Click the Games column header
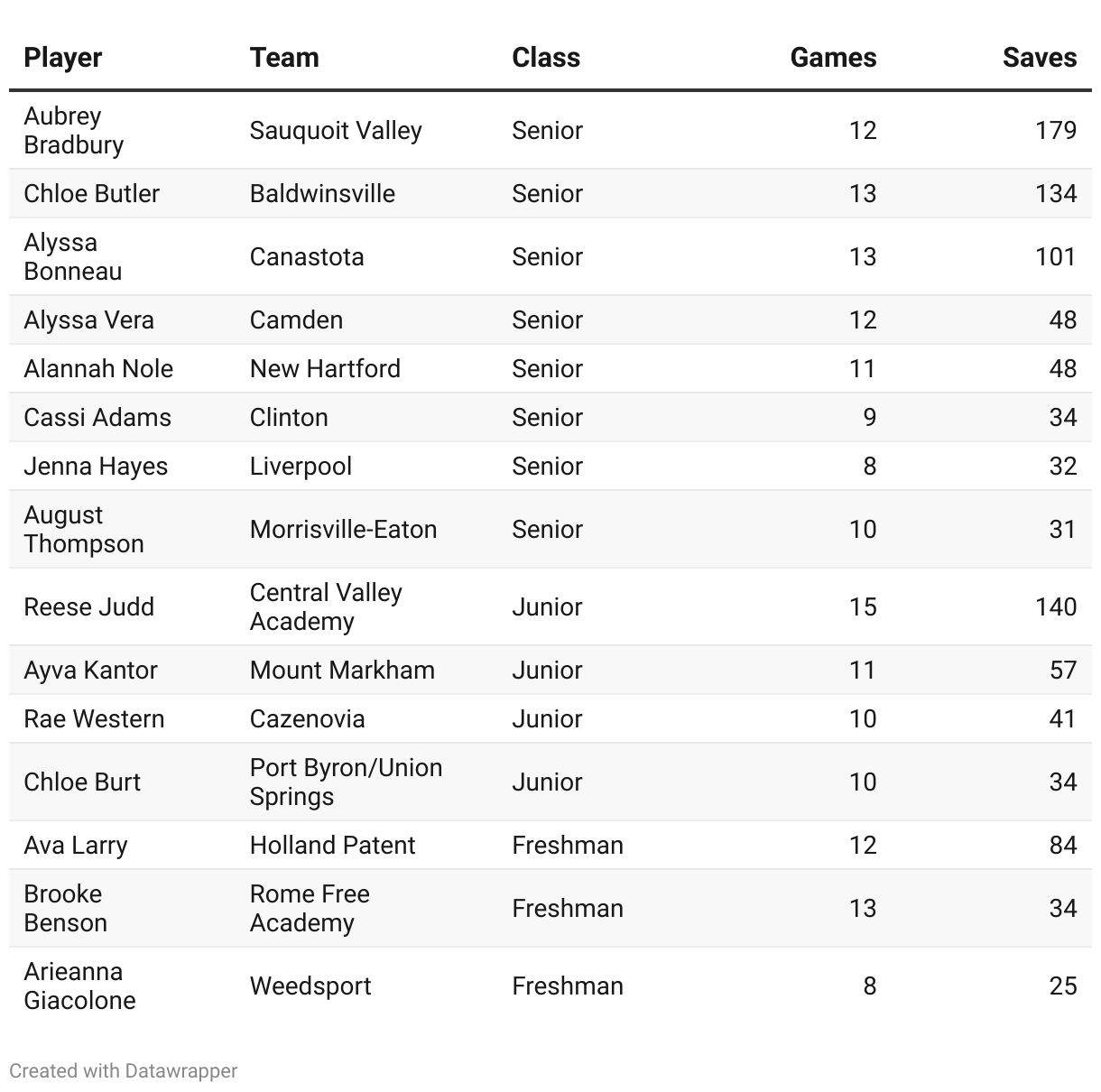Screen dimensions: 1101x1092 [x=833, y=58]
